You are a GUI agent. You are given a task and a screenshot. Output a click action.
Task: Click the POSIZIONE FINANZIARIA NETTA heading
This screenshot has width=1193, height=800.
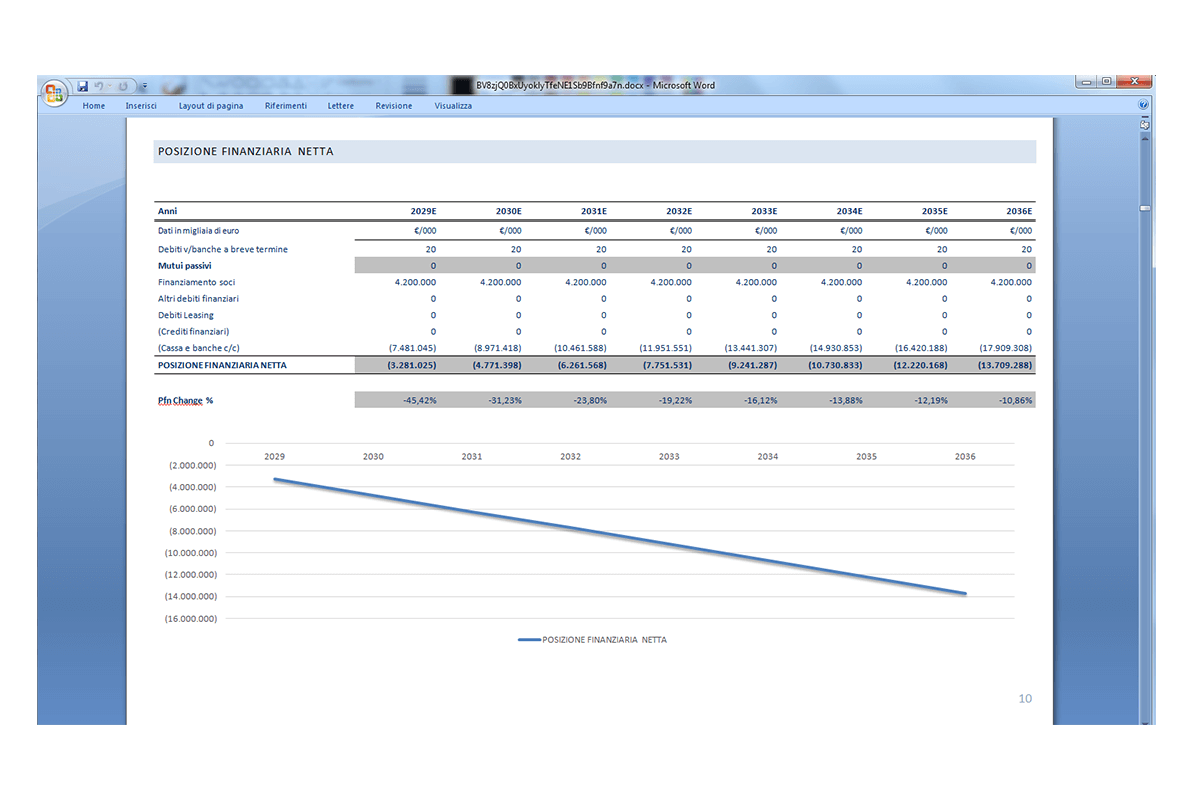tap(246, 151)
